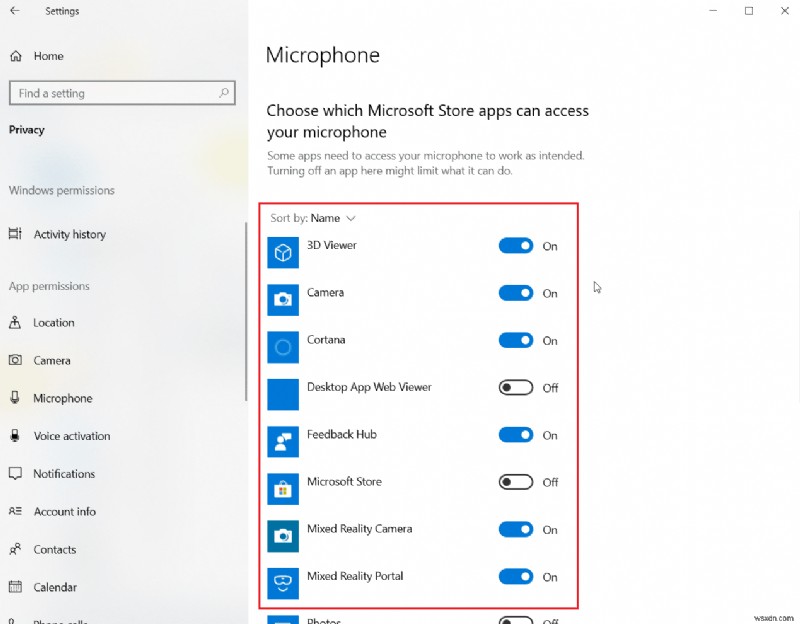Select the Cortana app icon

tap(282, 346)
